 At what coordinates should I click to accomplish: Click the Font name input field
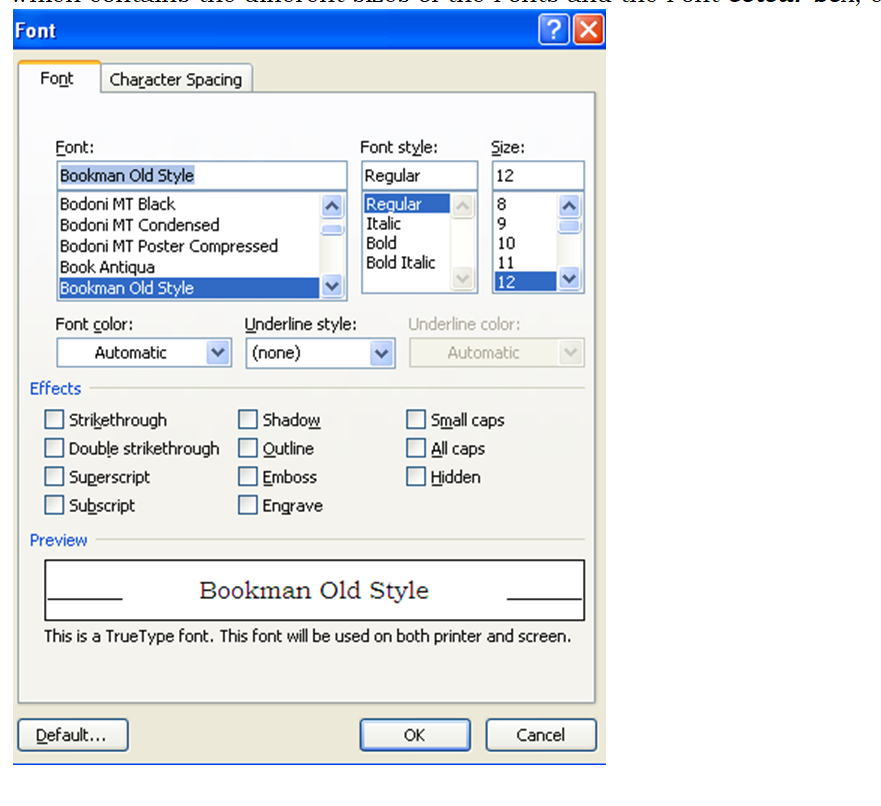(x=202, y=176)
